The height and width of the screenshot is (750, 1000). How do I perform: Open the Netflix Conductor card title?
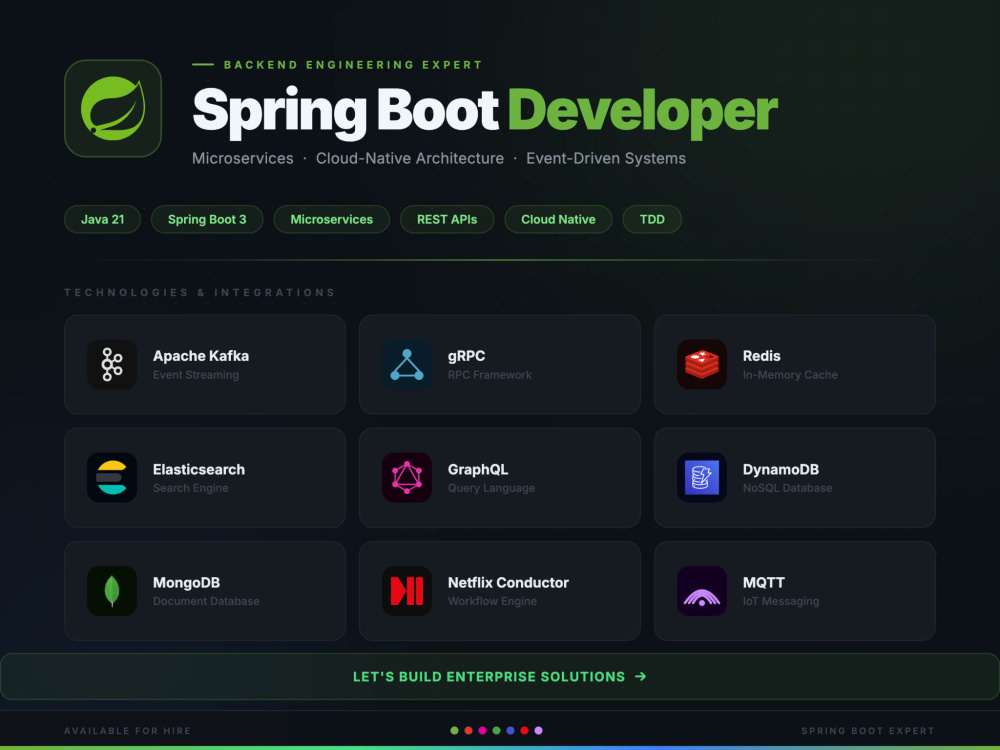pyautogui.click(x=508, y=582)
